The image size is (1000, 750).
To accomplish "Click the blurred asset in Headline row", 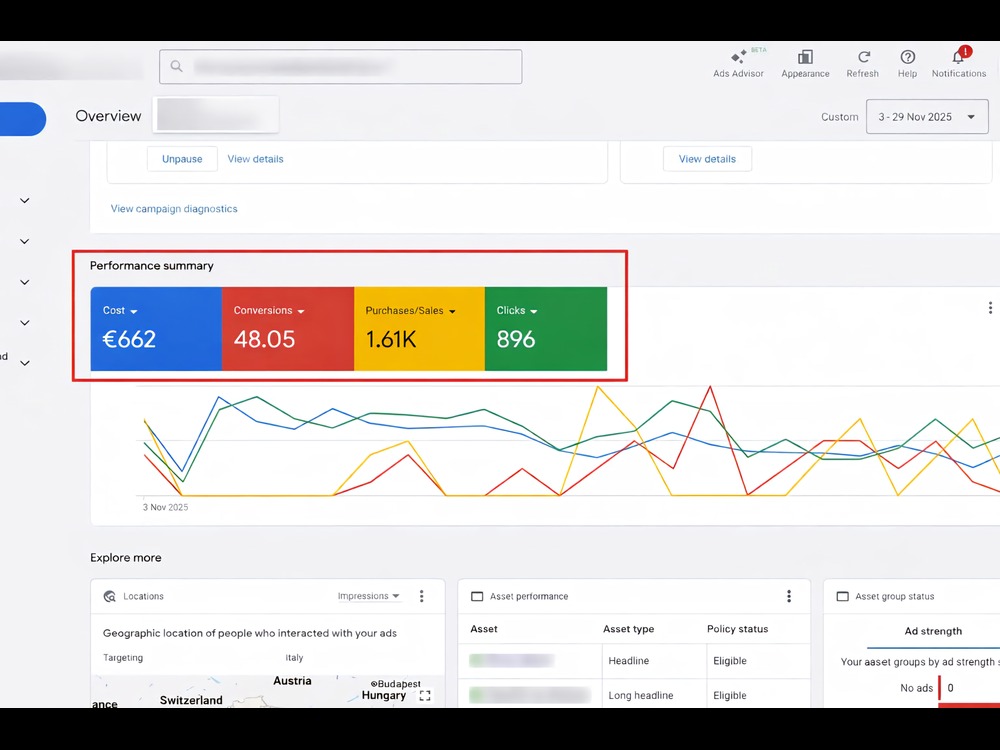I will click(511, 661).
